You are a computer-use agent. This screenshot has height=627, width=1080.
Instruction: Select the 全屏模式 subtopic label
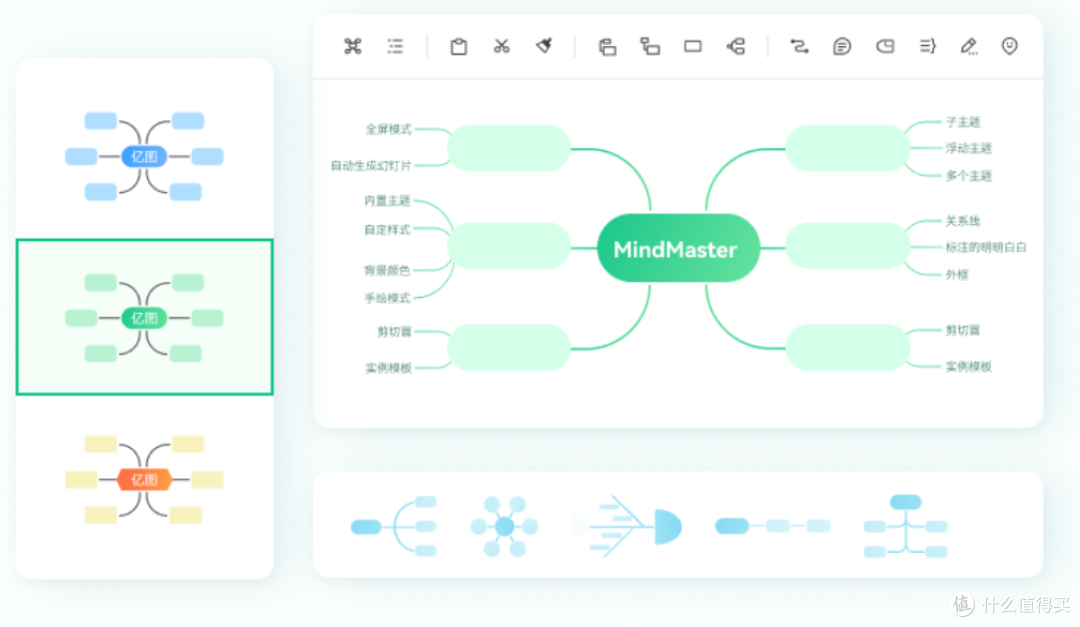[388, 129]
